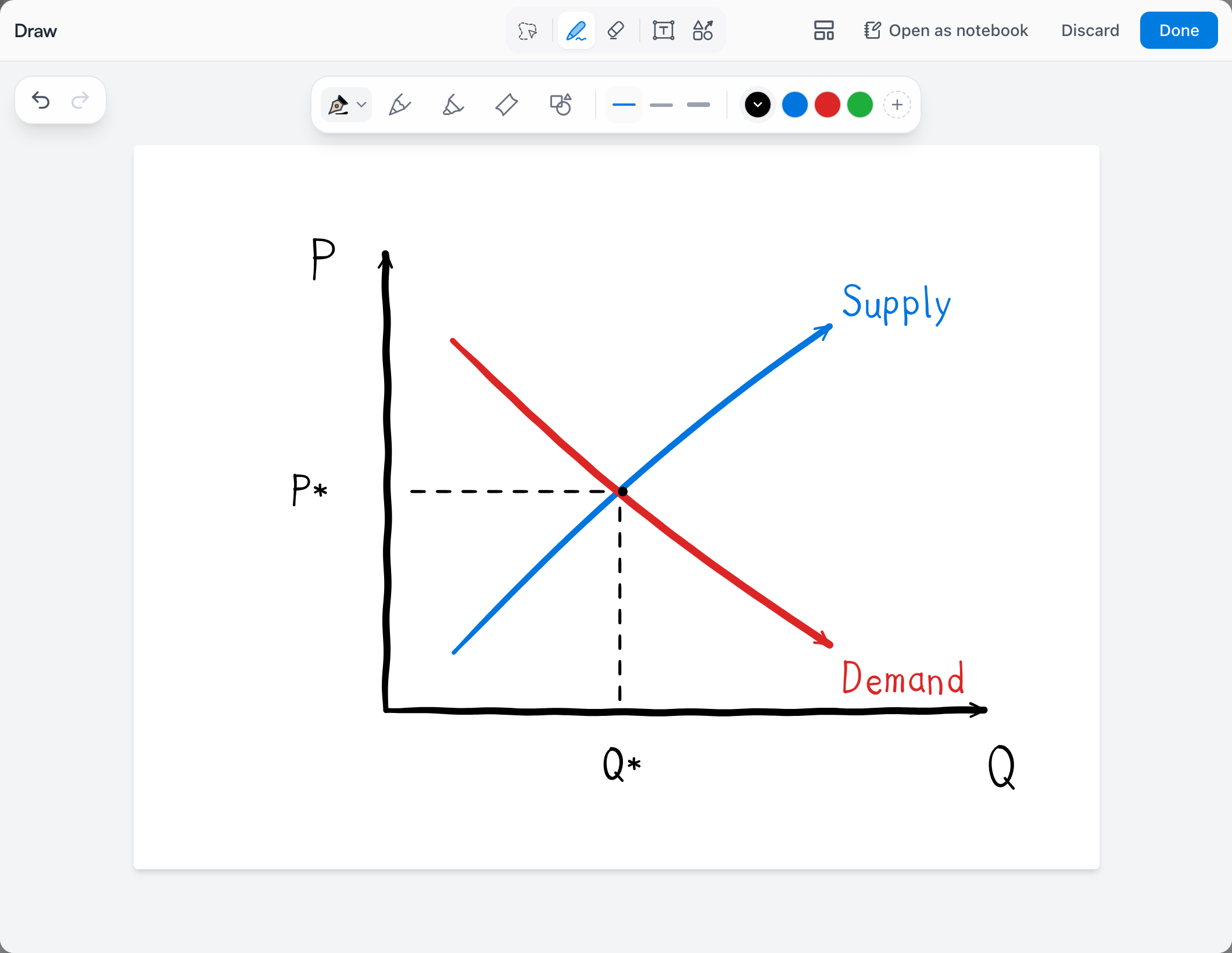The image size is (1232, 953).
Task: Expand the pen type dropdown chevron
Action: pos(361,105)
